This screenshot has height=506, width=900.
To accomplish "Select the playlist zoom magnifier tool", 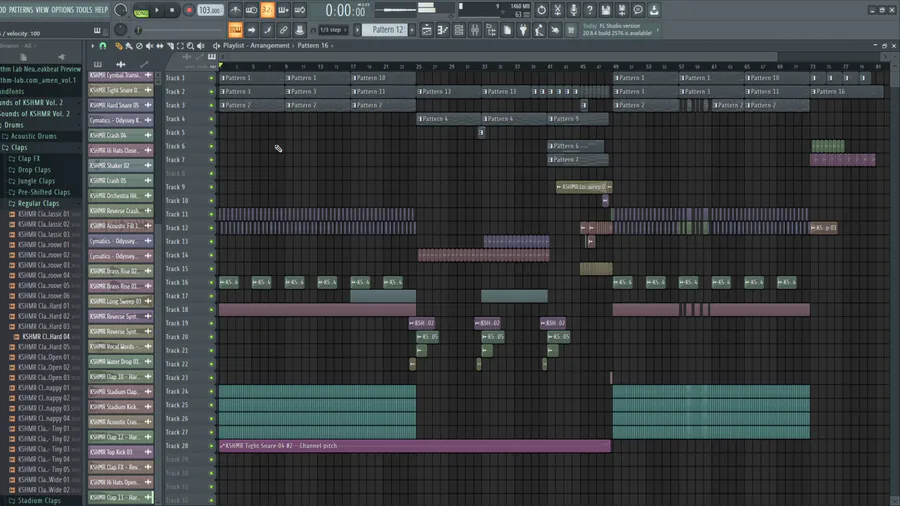I will [x=190, y=45].
